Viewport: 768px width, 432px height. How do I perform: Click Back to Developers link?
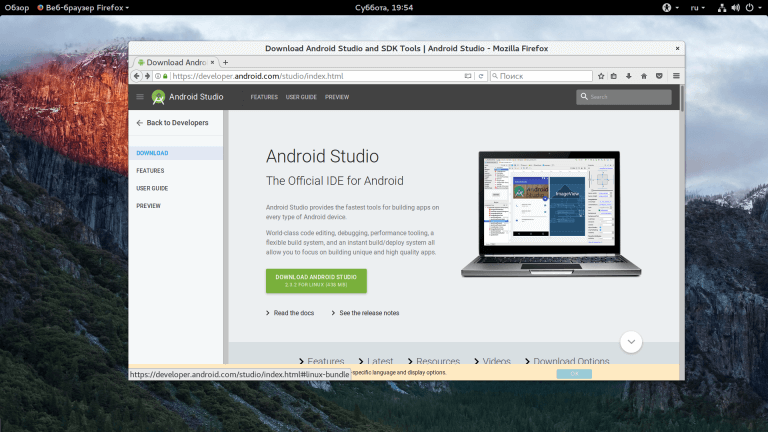pos(172,122)
